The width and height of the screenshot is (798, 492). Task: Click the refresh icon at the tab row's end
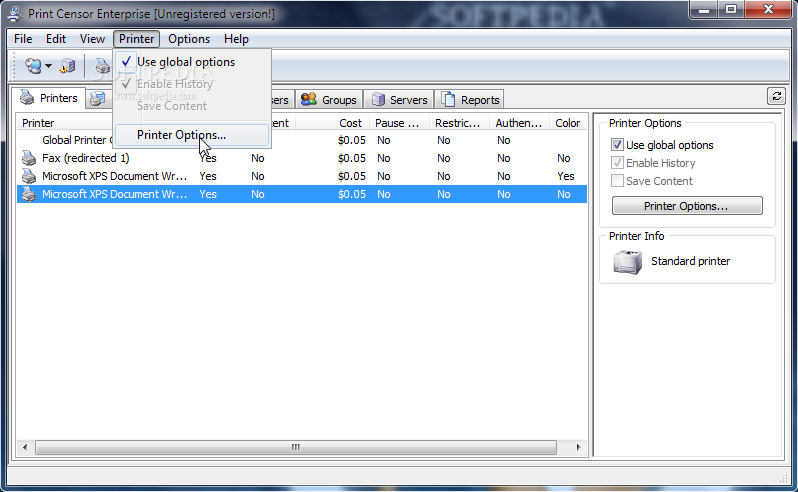pos(776,96)
